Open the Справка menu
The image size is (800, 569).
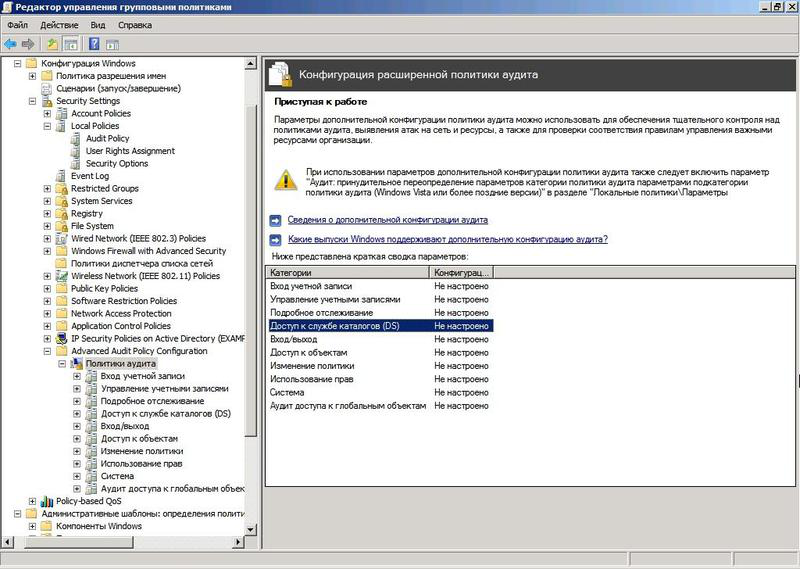(x=135, y=25)
